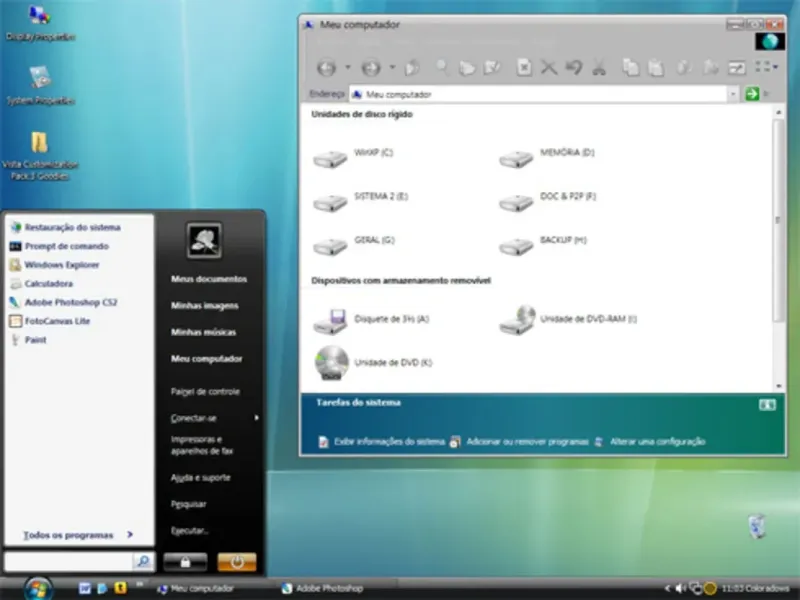Select Vista Customization Pack 3 Goodies folder
The width and height of the screenshot is (800, 600).
point(40,156)
